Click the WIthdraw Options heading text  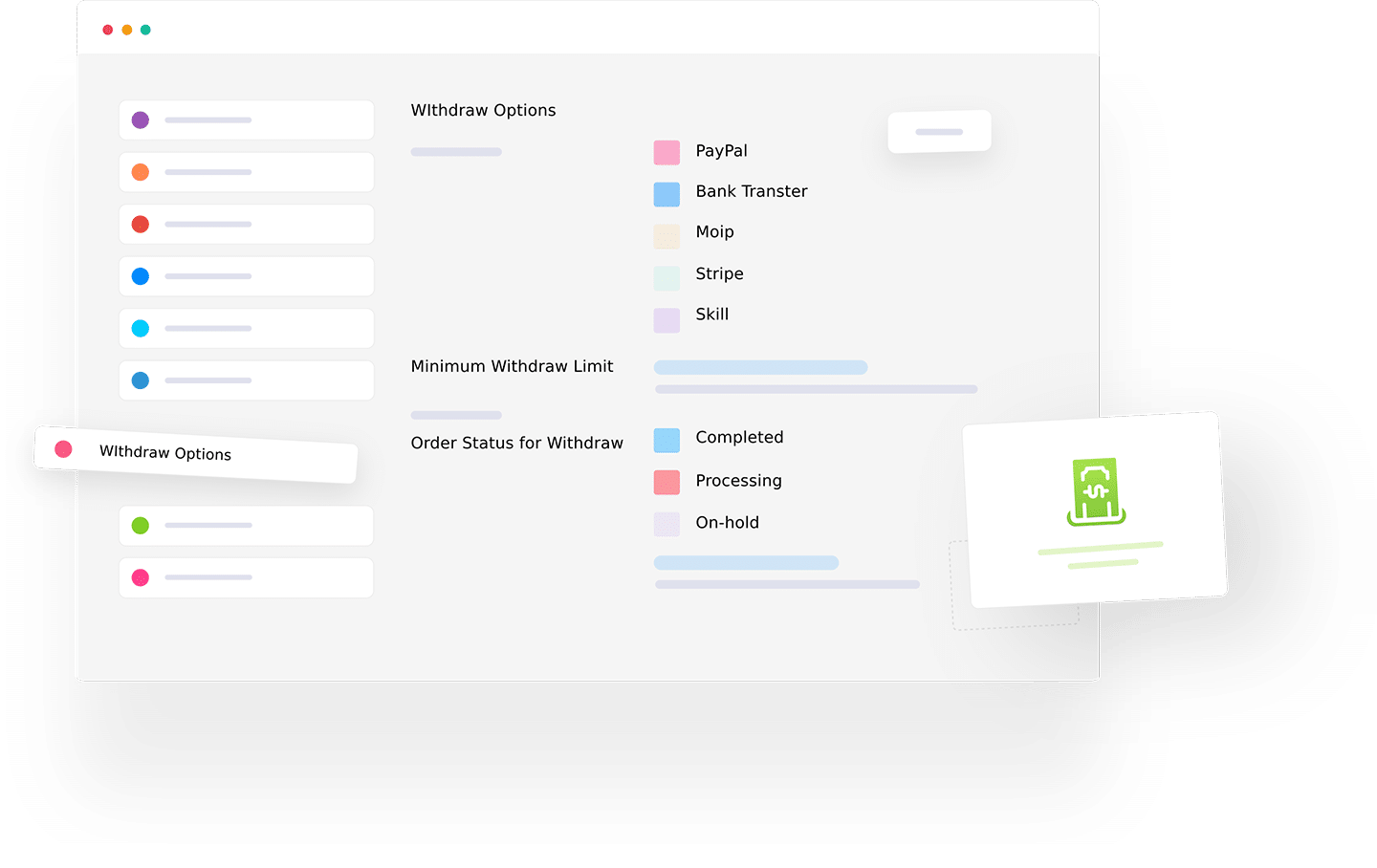tap(483, 110)
